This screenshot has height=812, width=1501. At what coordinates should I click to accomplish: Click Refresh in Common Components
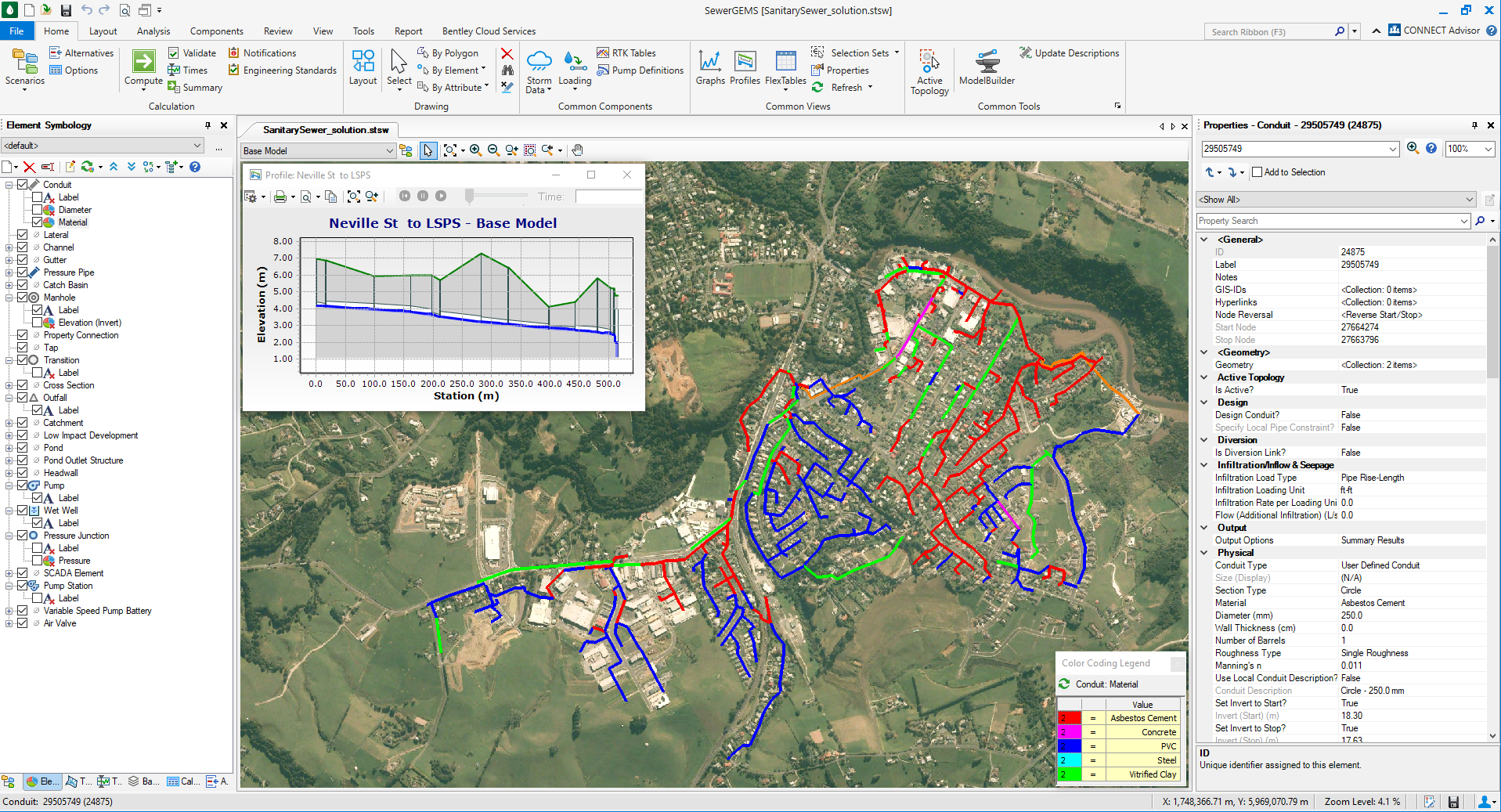tap(841, 87)
